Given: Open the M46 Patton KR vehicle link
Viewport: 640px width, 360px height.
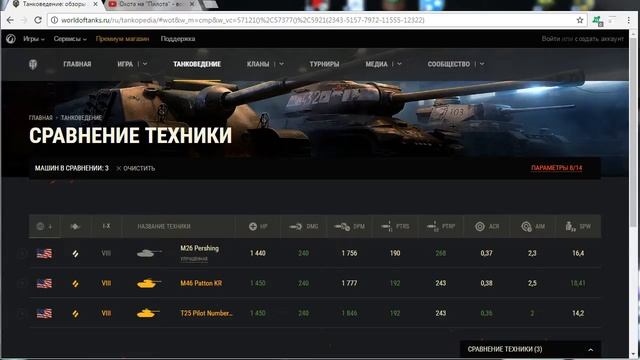Looking at the screenshot, I should tap(201, 283).
